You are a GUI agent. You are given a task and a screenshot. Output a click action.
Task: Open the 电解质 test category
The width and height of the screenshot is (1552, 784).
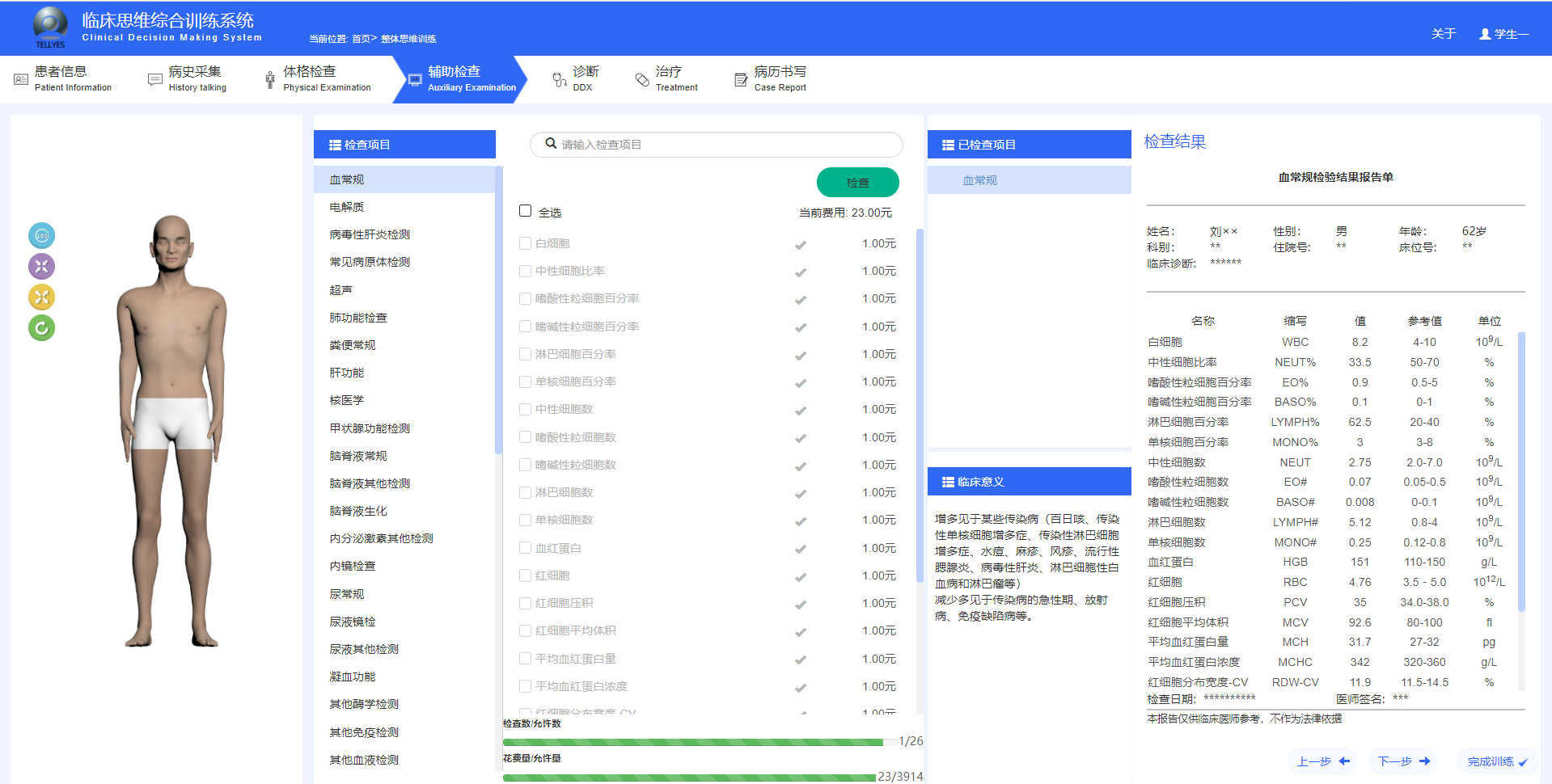click(347, 207)
